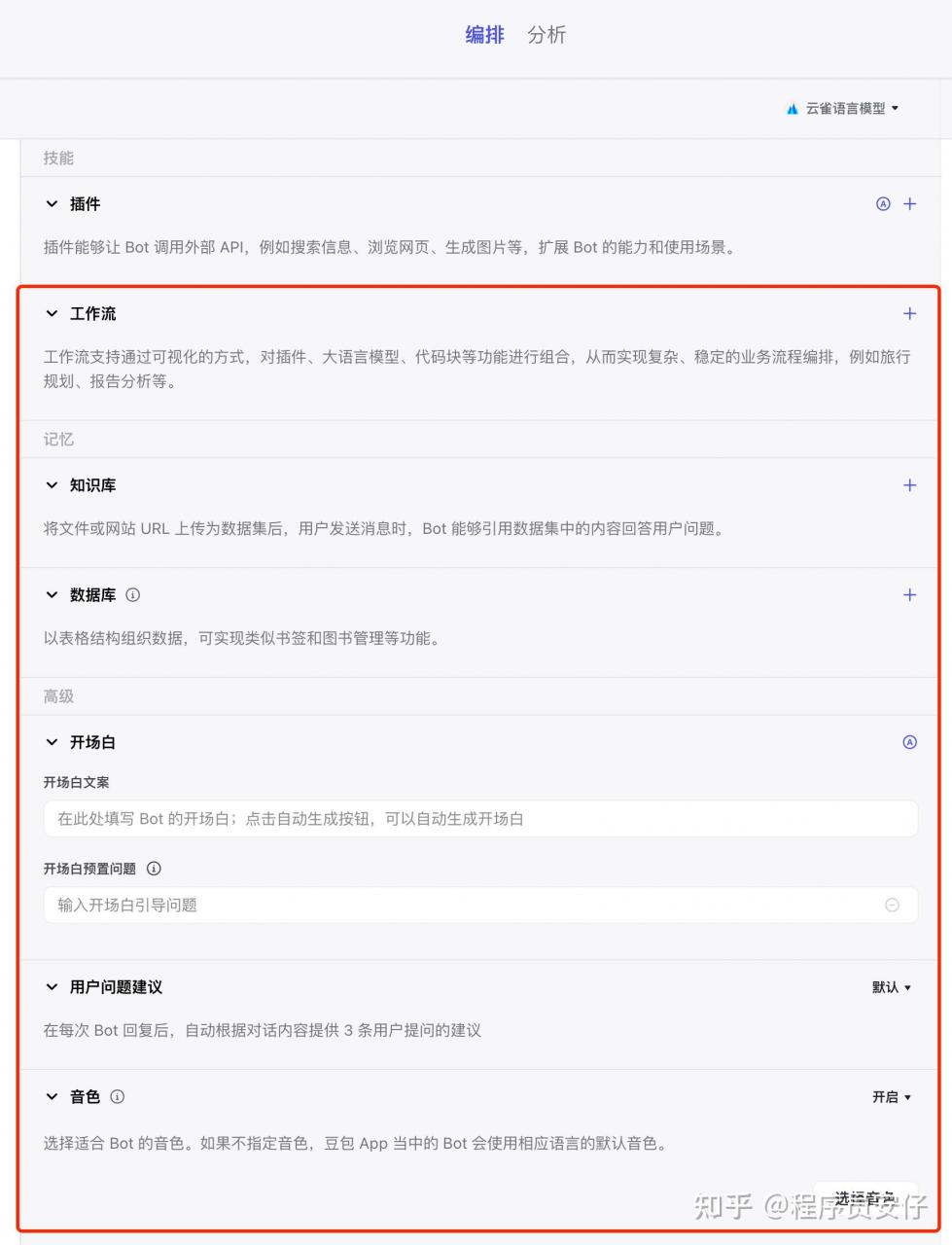Add a 知识库 dataset with plus icon
Viewport: 952px width, 1245px height.
[x=909, y=485]
